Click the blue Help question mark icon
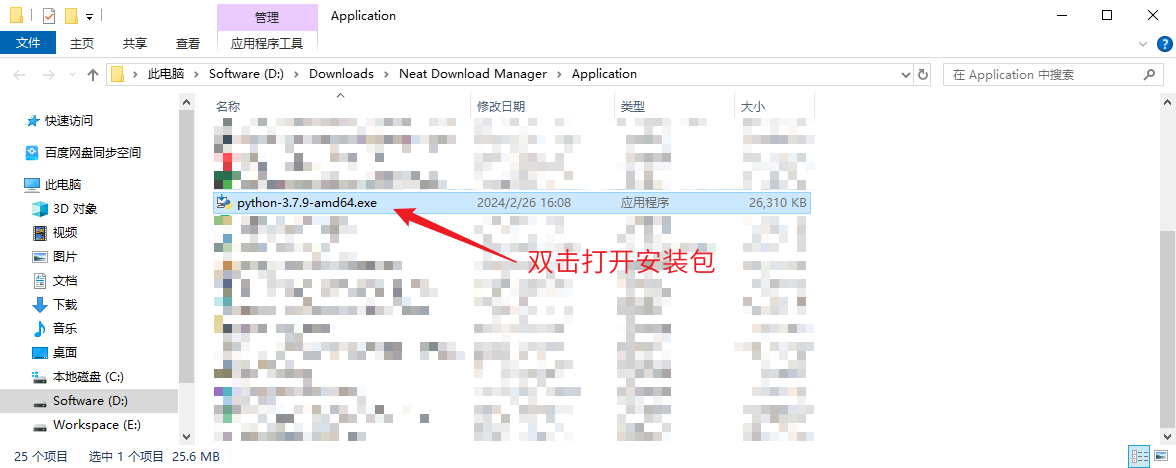Viewport: 1176px width, 468px height. coord(1164,43)
